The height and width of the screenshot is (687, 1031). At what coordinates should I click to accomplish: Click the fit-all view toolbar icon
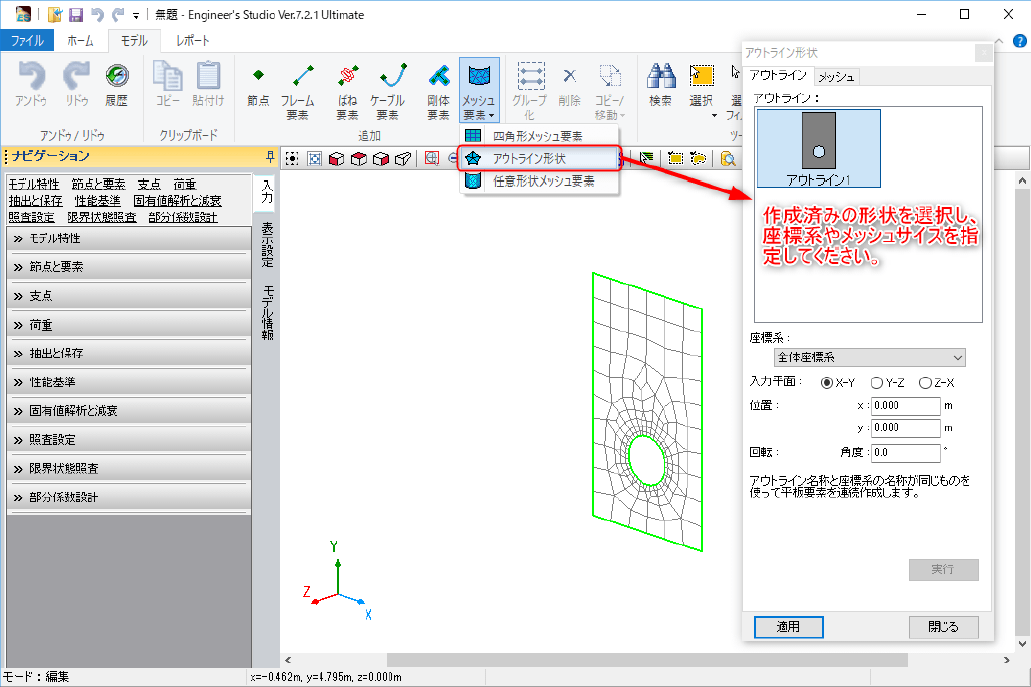tap(292, 158)
